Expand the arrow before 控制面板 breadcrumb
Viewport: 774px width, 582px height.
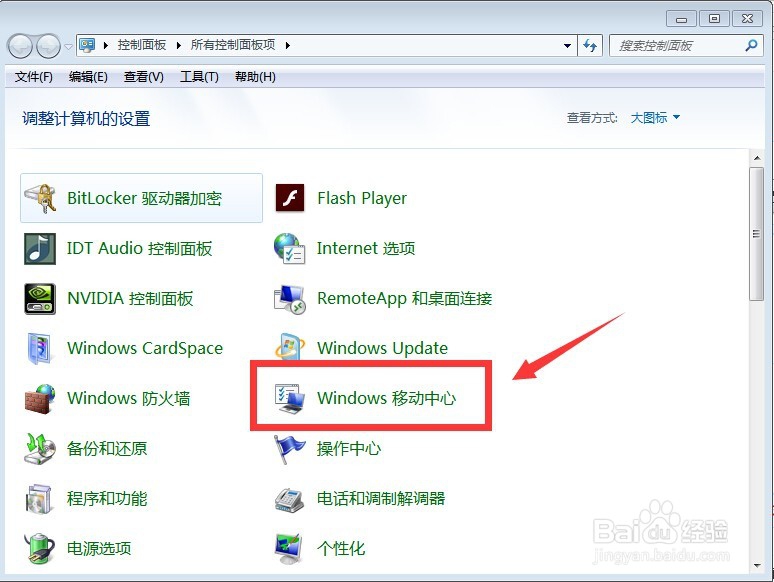tap(106, 45)
